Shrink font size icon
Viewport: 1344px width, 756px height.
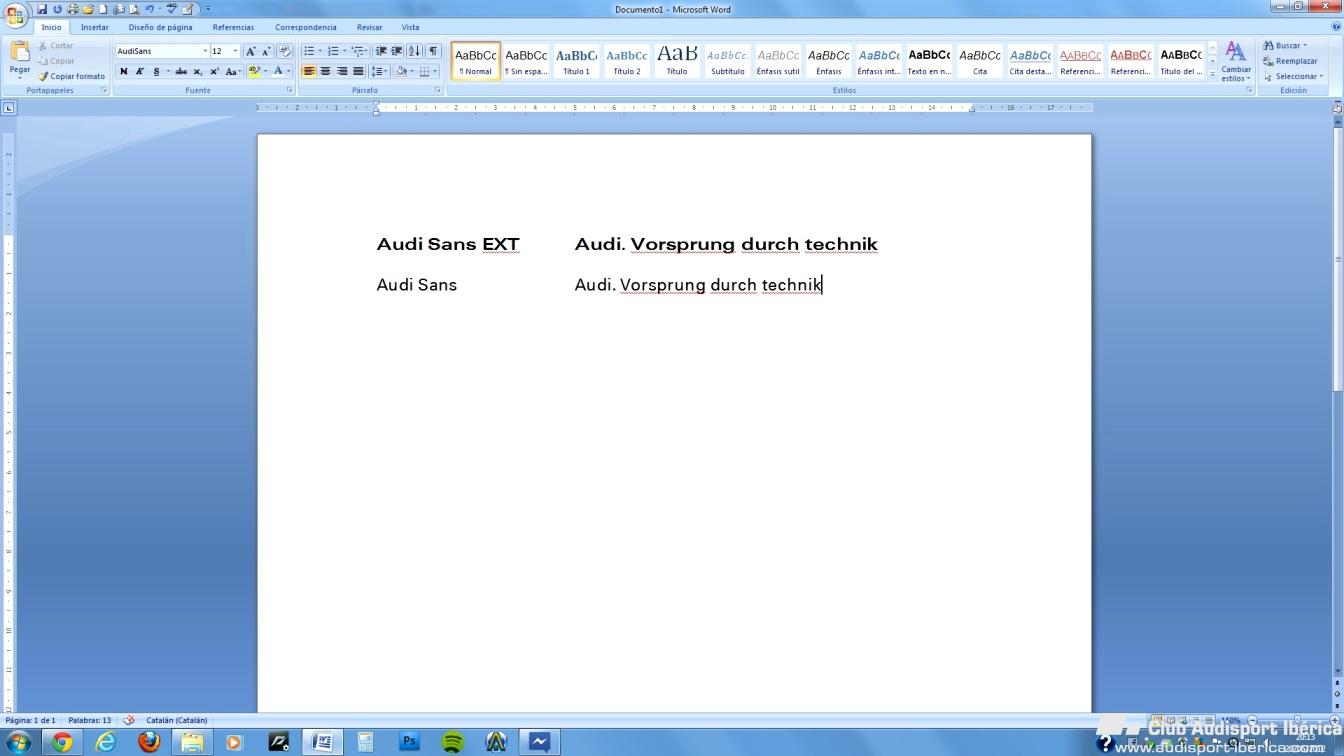click(266, 51)
